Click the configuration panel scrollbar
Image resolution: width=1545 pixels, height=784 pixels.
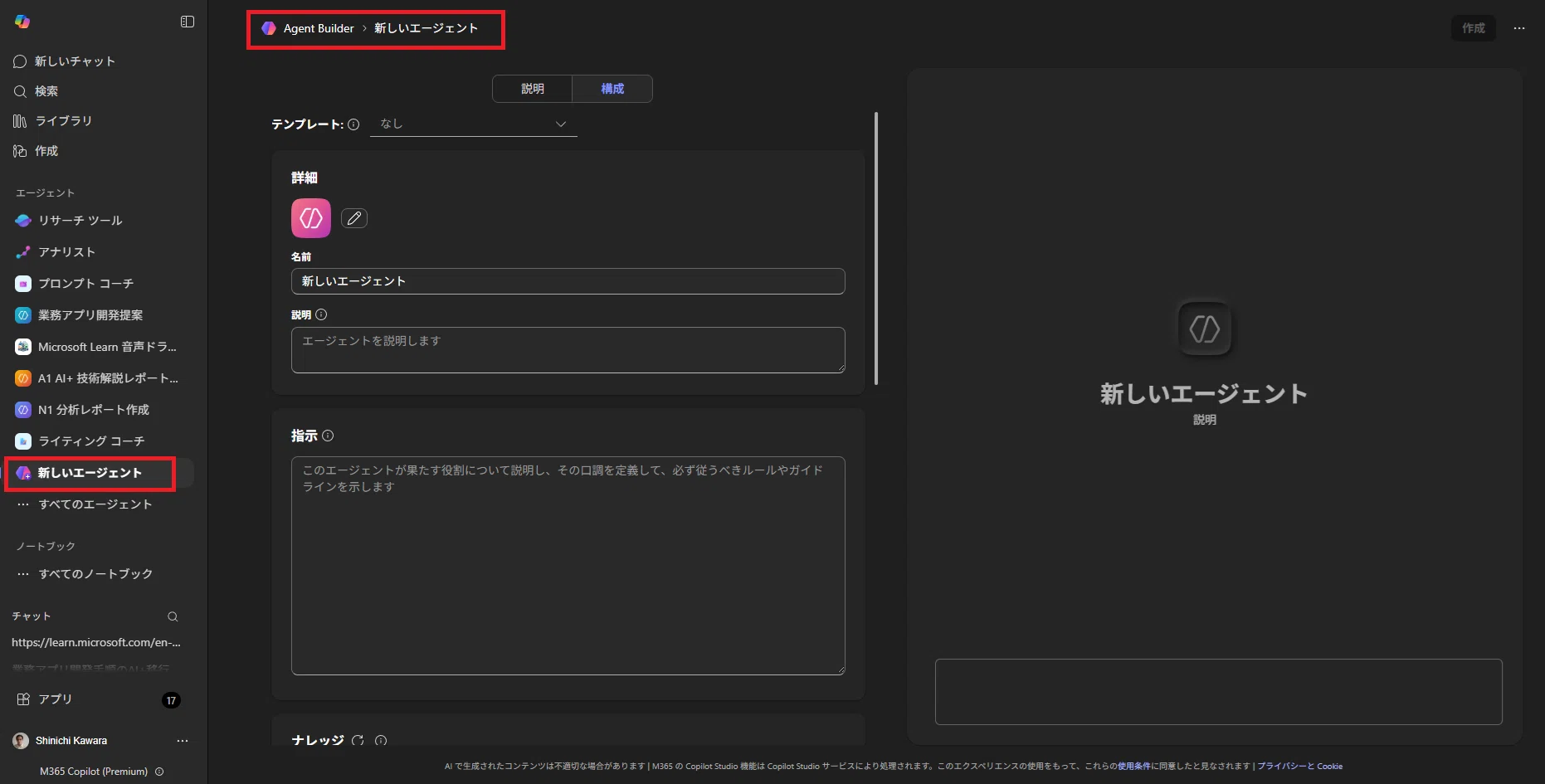click(x=876, y=249)
